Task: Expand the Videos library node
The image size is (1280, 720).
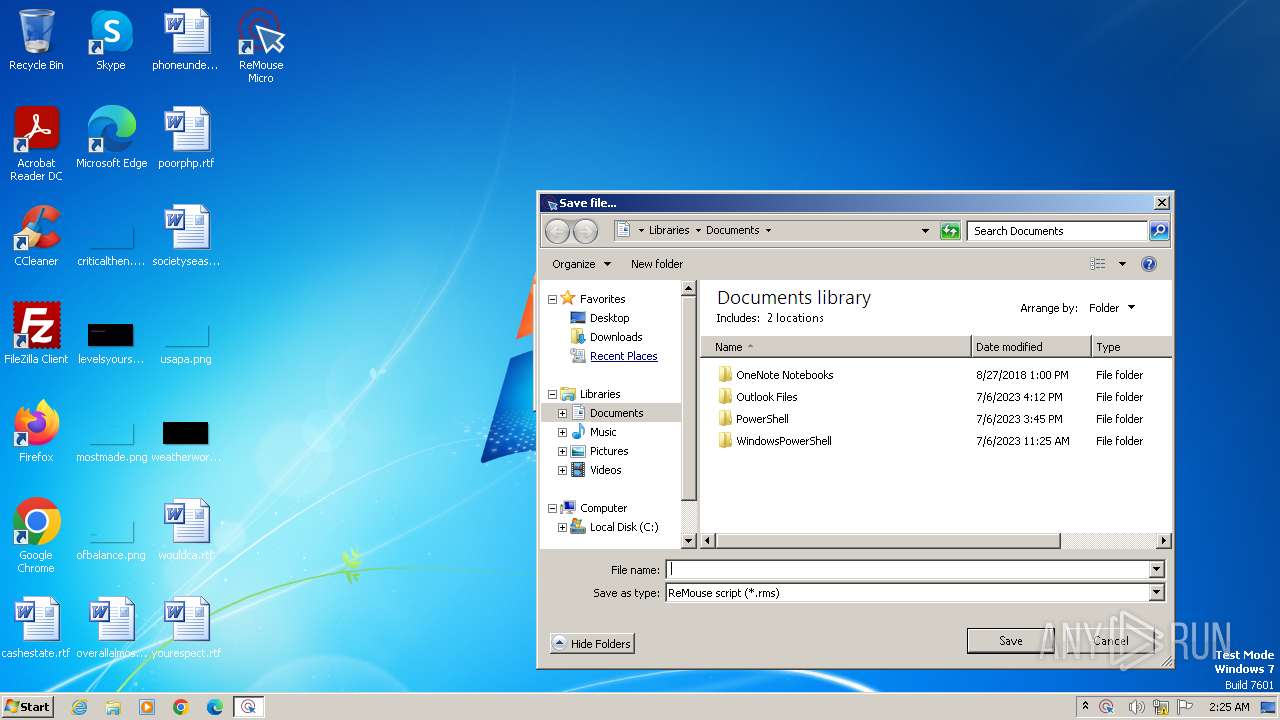Action: [562, 470]
